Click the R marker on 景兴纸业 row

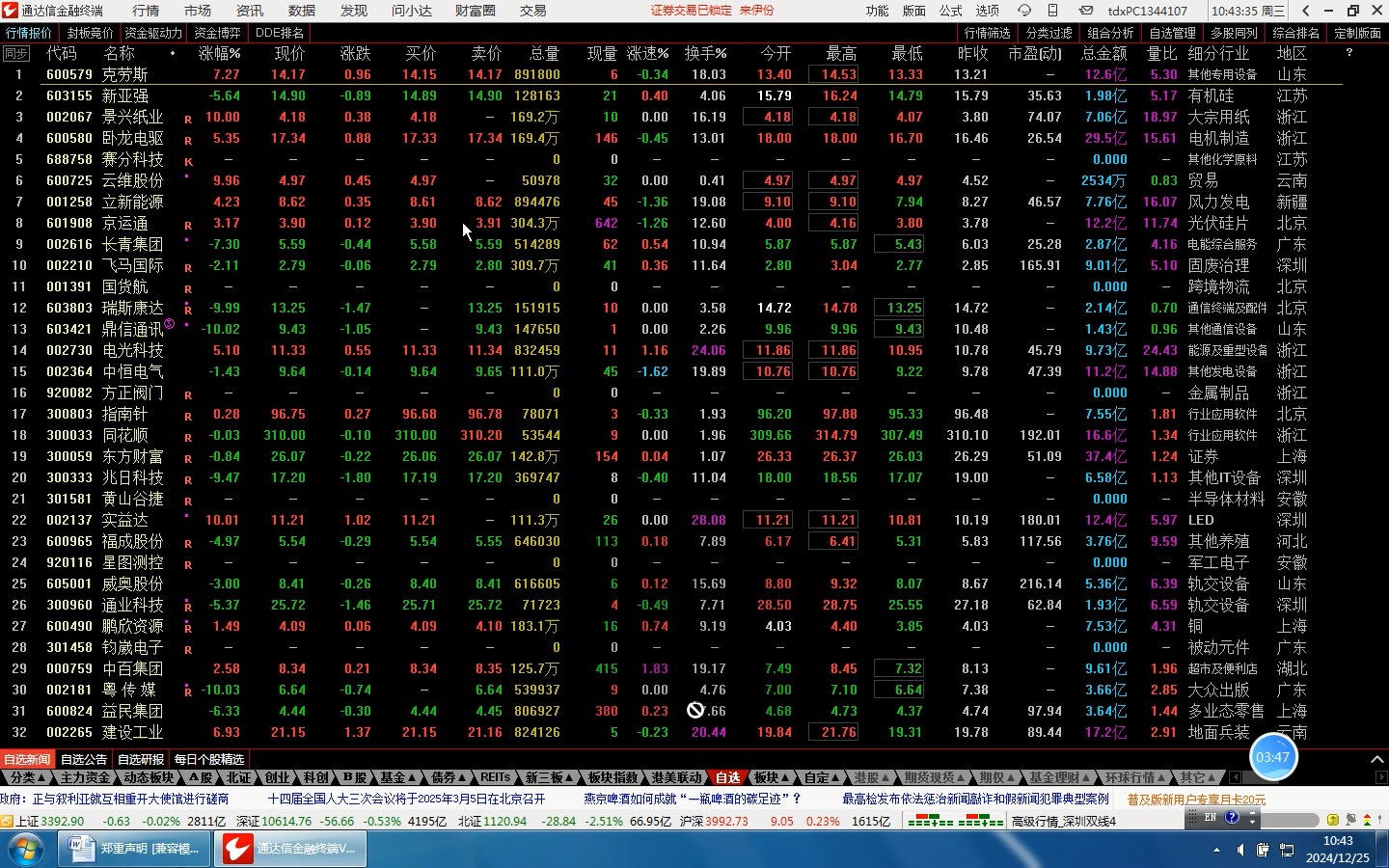(x=188, y=120)
